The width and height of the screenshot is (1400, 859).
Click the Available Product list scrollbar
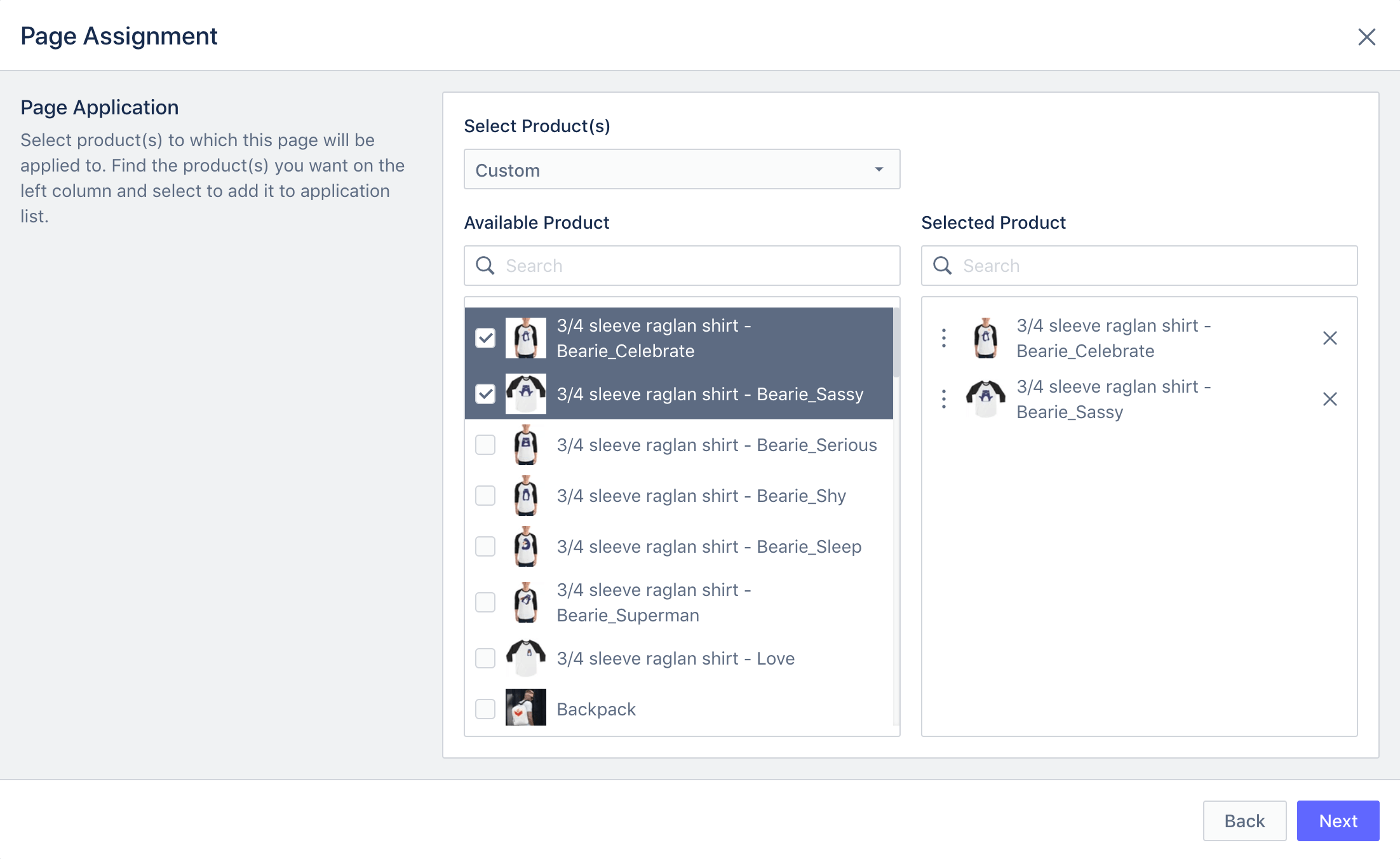coord(896,343)
